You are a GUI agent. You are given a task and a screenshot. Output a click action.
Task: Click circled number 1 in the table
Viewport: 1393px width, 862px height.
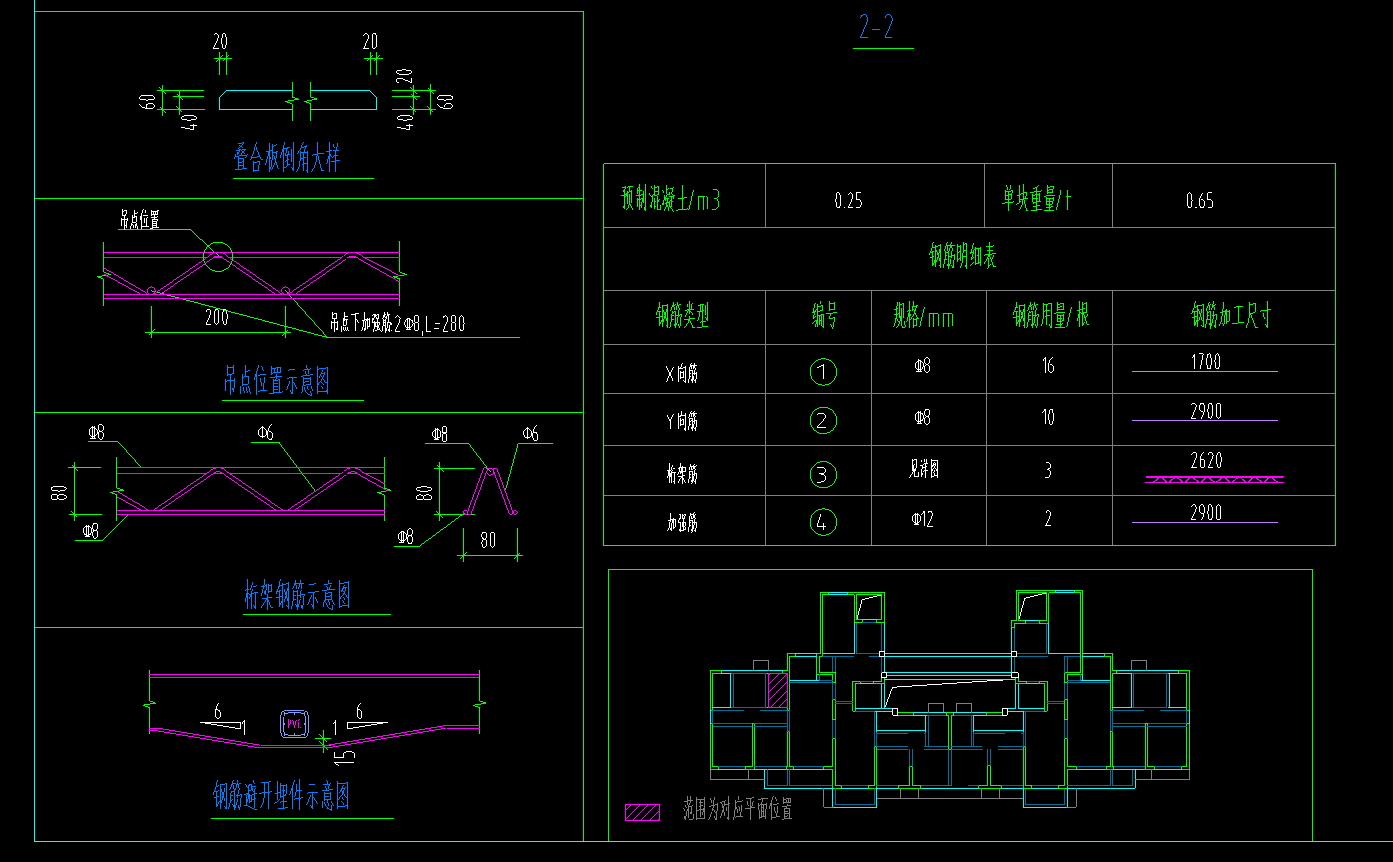tap(823, 373)
